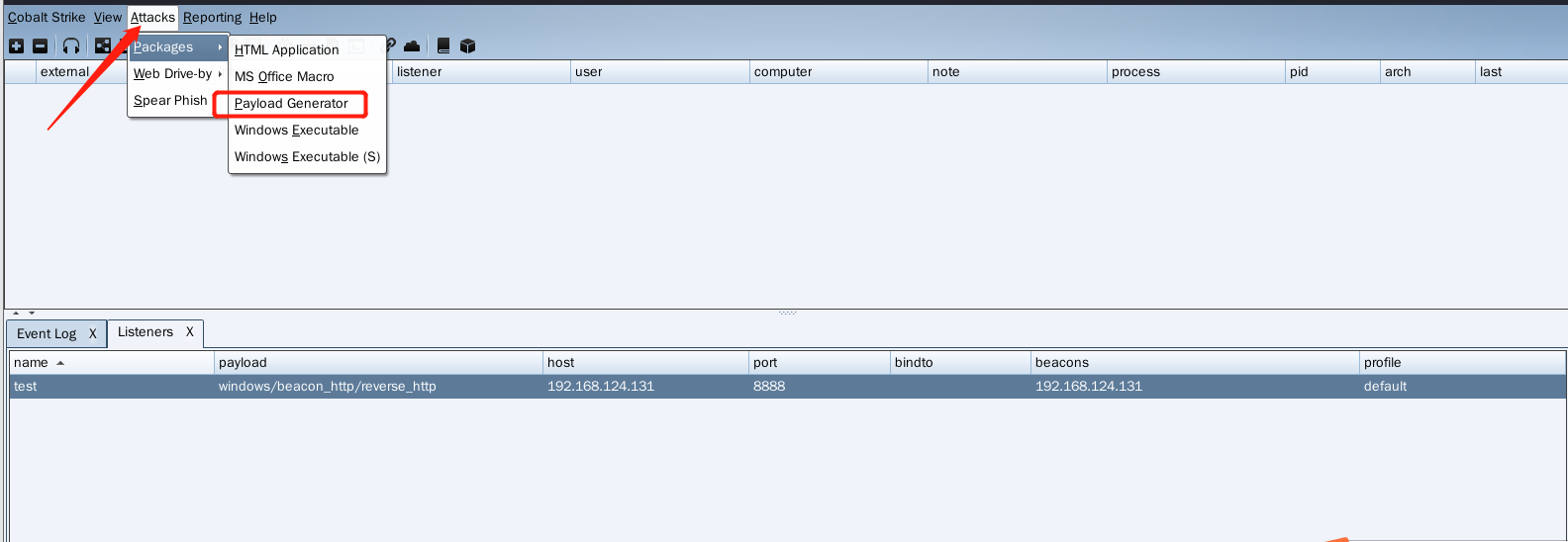Expand the Web Drive-by submenu
The image size is (1568, 542).
coord(177,73)
